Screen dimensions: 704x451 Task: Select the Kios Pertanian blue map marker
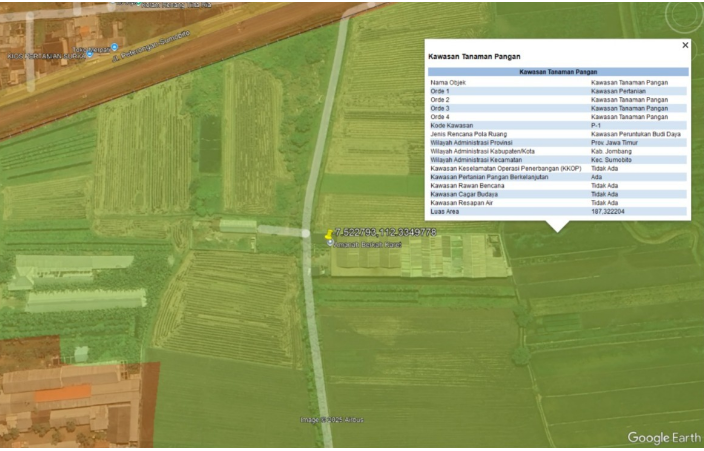pos(89,54)
